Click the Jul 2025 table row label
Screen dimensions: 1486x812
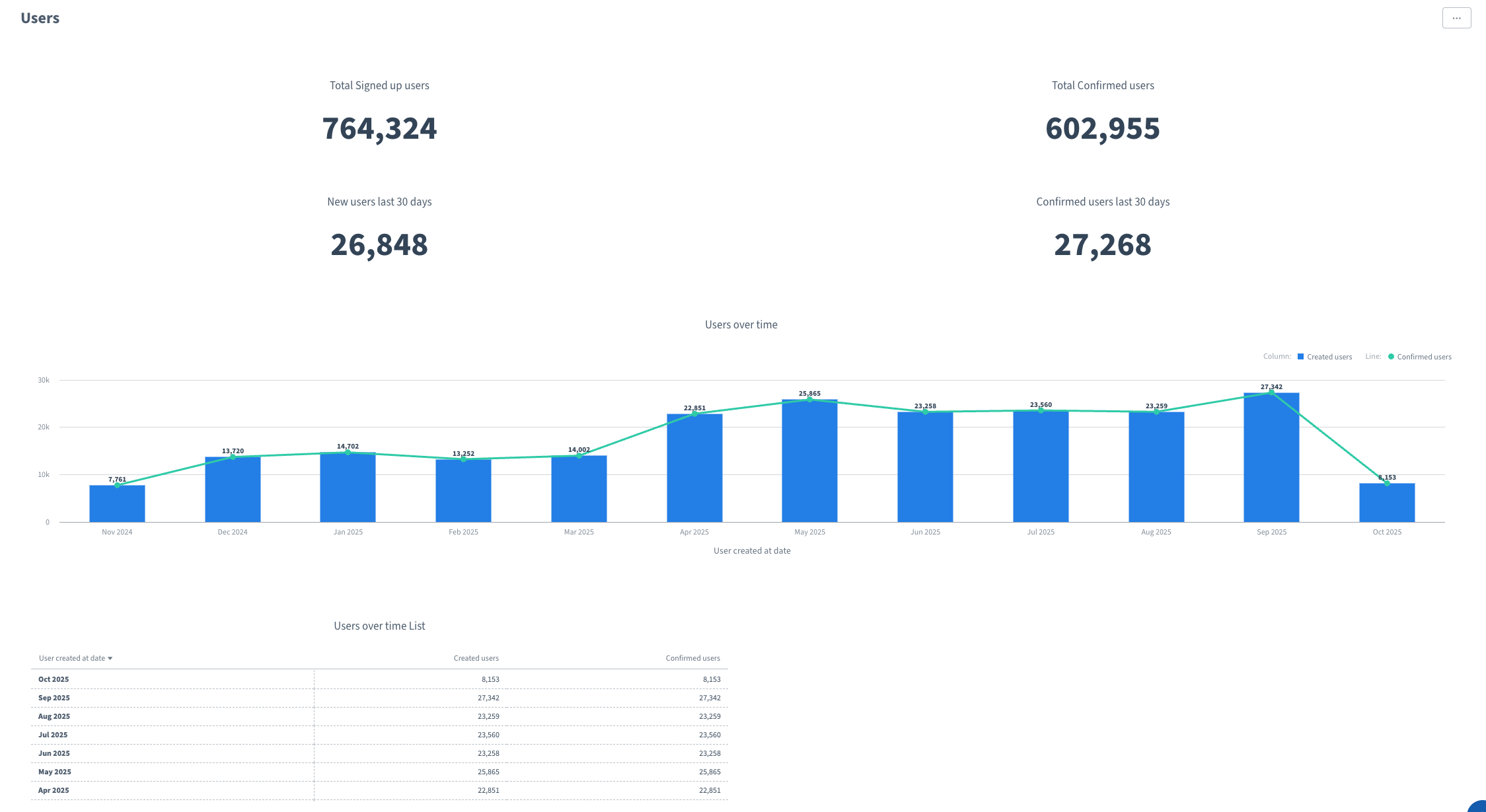tap(53, 735)
